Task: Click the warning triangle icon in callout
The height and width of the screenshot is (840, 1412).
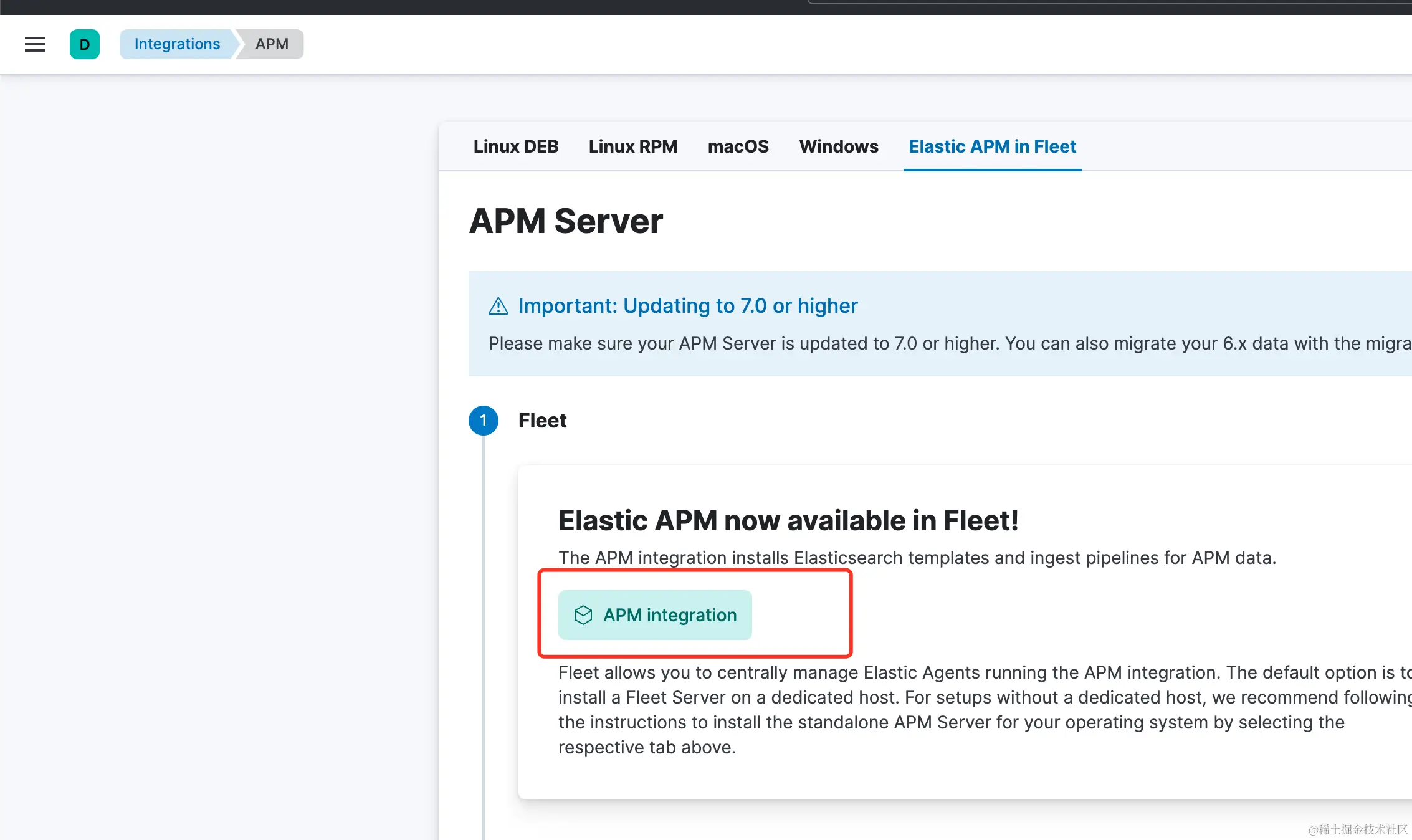Action: [x=498, y=306]
